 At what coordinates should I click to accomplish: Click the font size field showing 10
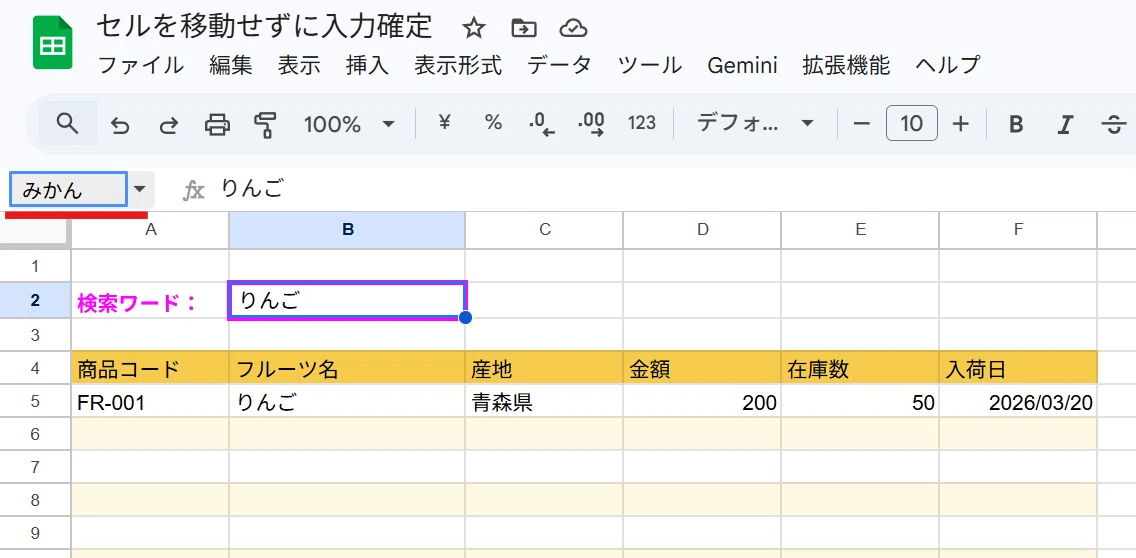coord(911,124)
